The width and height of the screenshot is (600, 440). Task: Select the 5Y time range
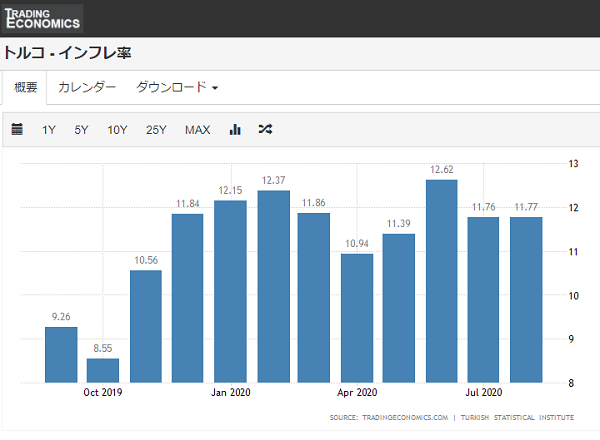(81, 130)
